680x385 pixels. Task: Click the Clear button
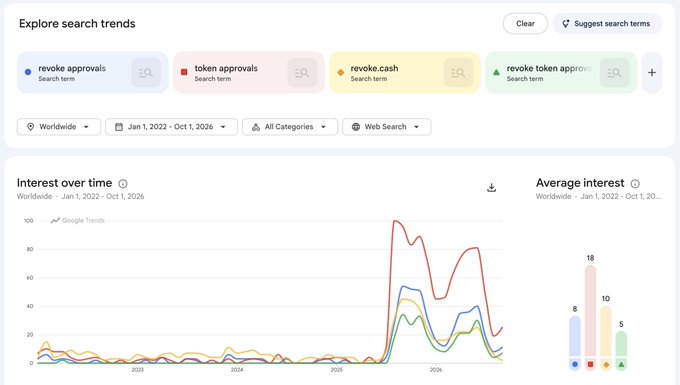pos(525,23)
